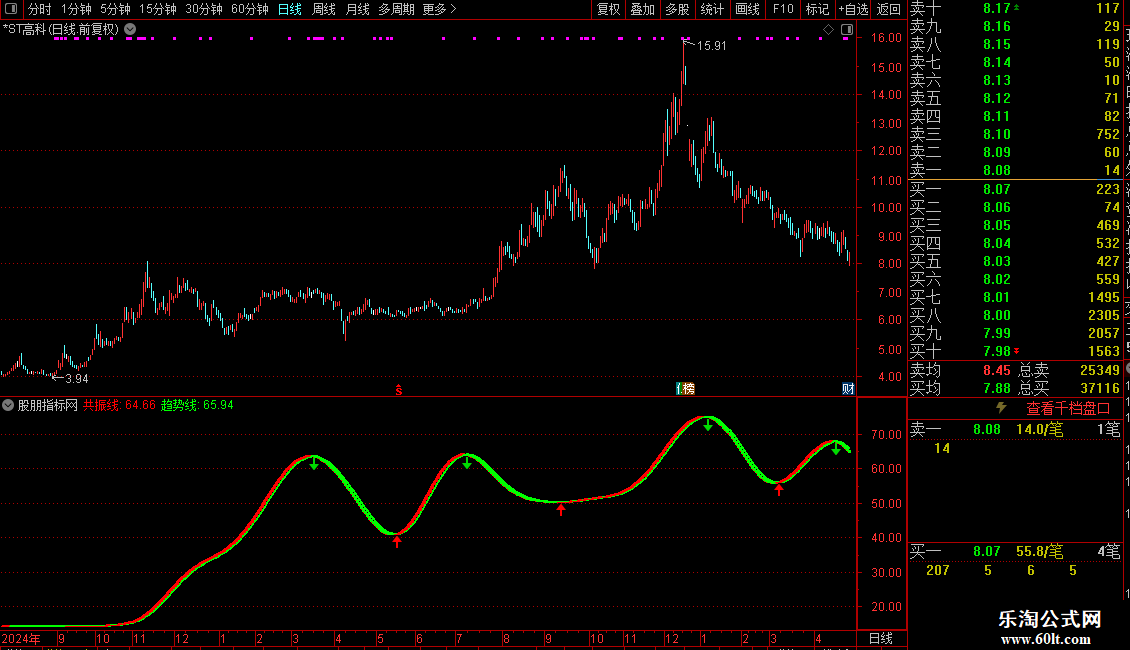1130x650 pixels.
Task: Open 多周期 multi-period view
Action: pyautogui.click(x=396, y=9)
